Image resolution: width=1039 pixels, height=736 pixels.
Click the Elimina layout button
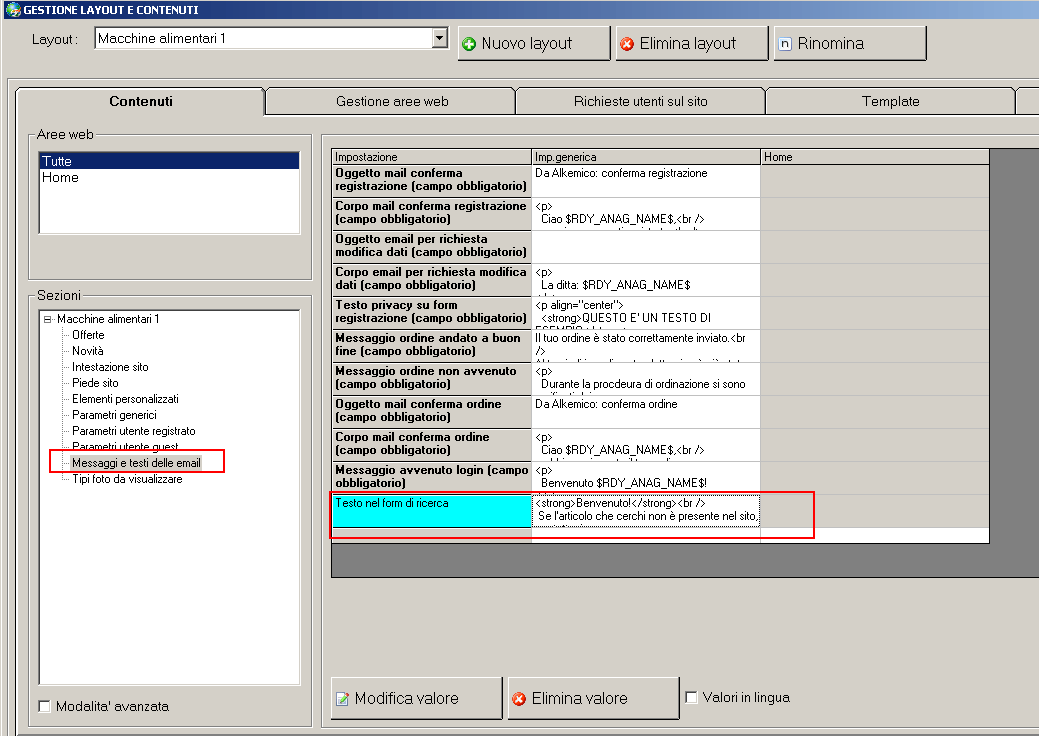pyautogui.click(x=692, y=44)
